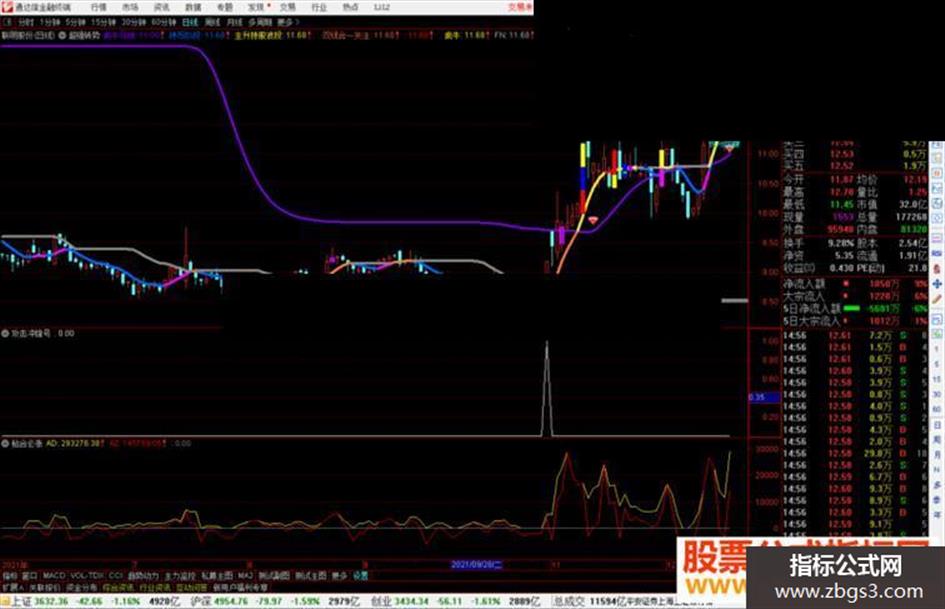Click the 指标 tab in bottom bar
Screen dimensions: 945x609
10,576
